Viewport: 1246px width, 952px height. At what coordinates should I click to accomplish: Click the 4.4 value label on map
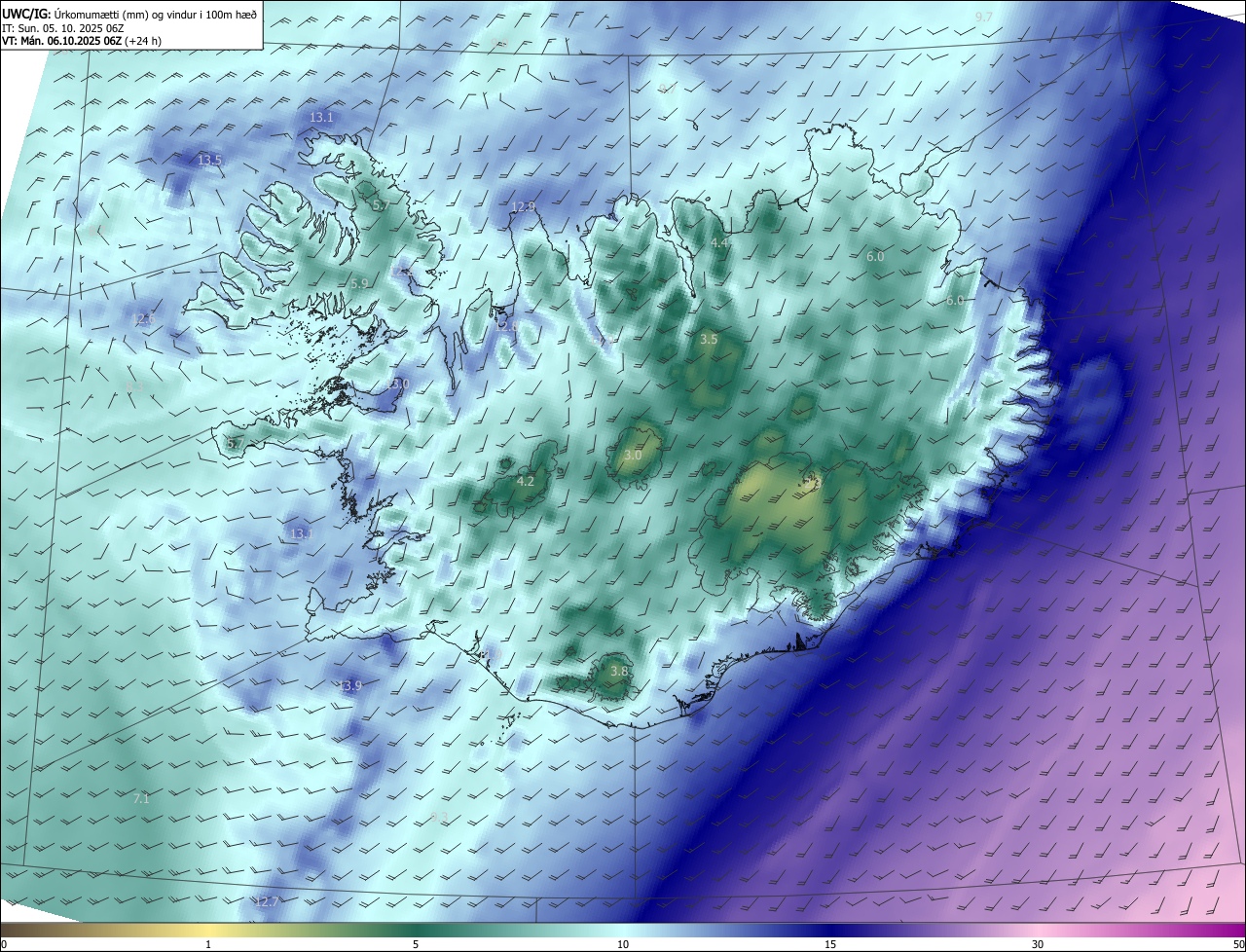(719, 242)
